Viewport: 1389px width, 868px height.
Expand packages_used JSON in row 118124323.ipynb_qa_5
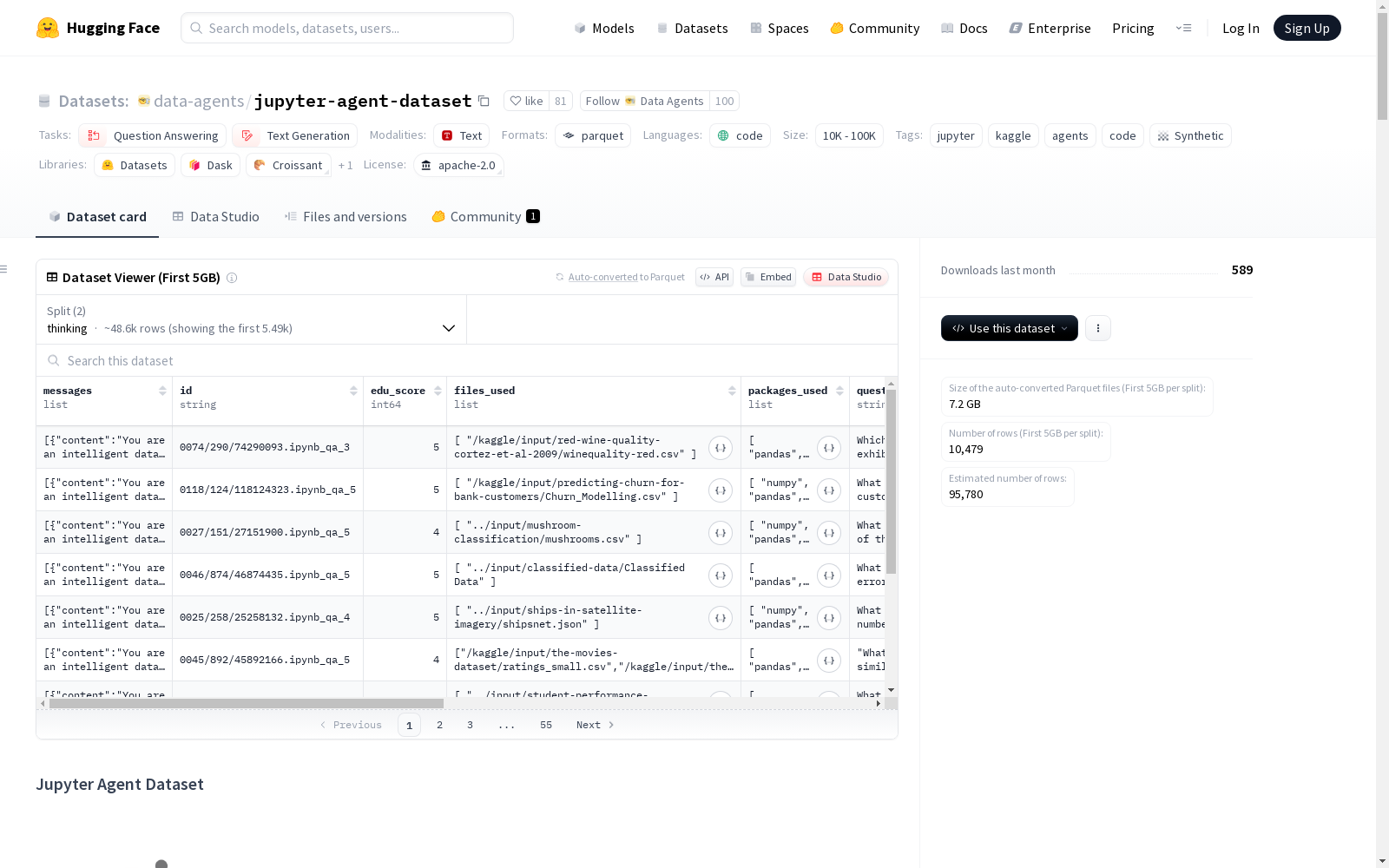point(829,490)
